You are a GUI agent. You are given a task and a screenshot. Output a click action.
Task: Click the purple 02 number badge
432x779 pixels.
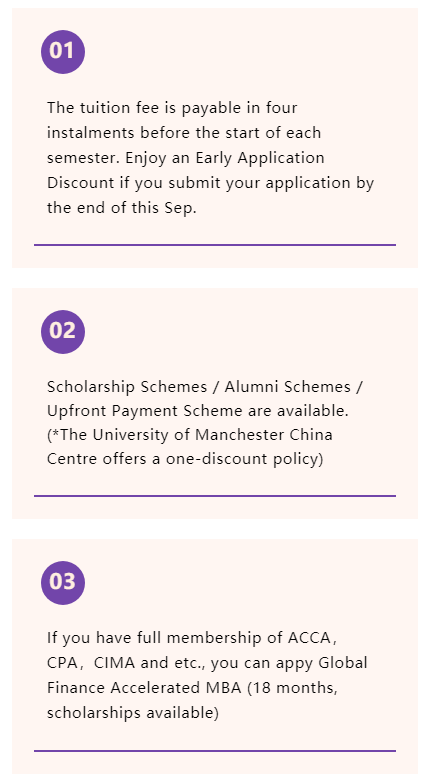[x=63, y=331]
